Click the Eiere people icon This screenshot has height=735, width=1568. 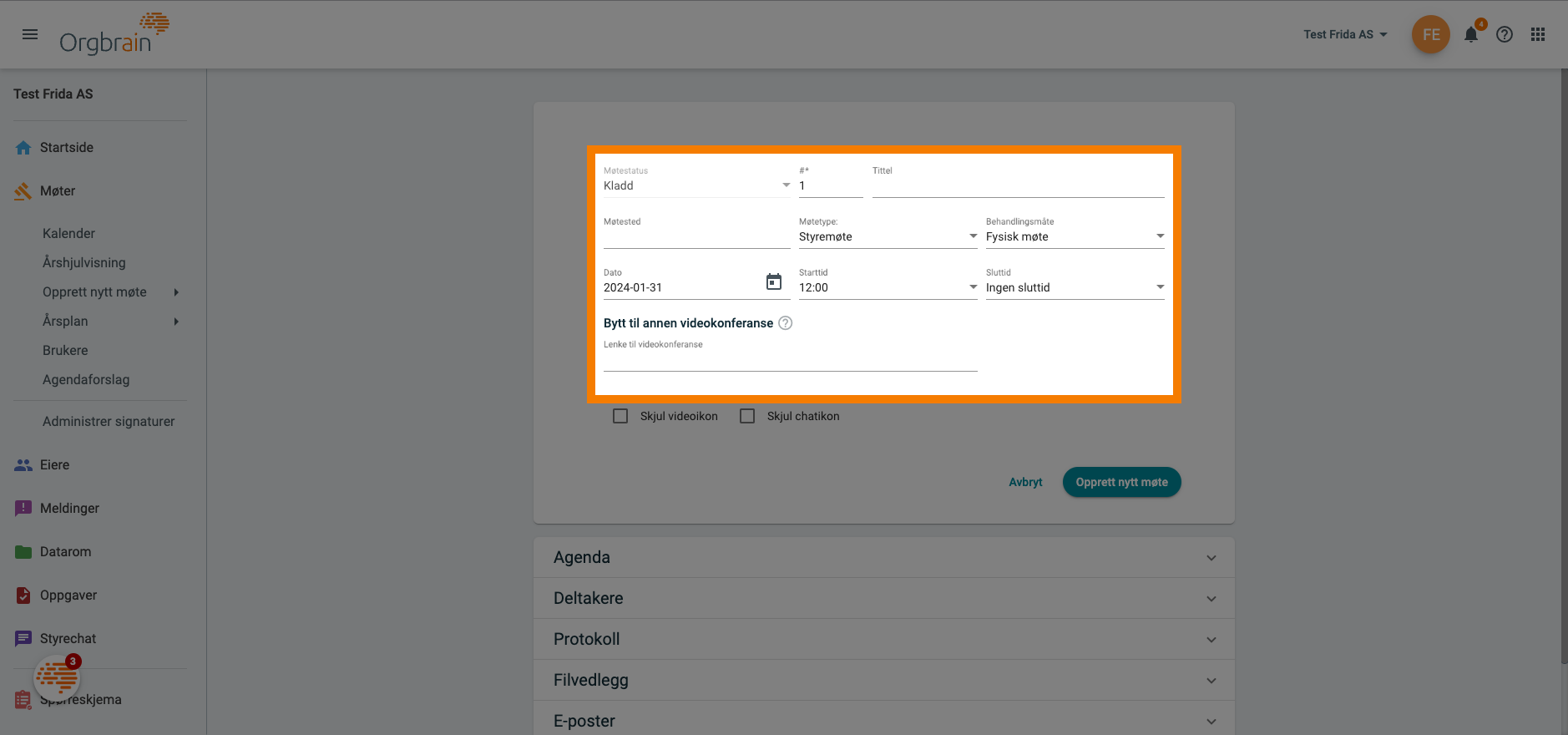(x=23, y=465)
